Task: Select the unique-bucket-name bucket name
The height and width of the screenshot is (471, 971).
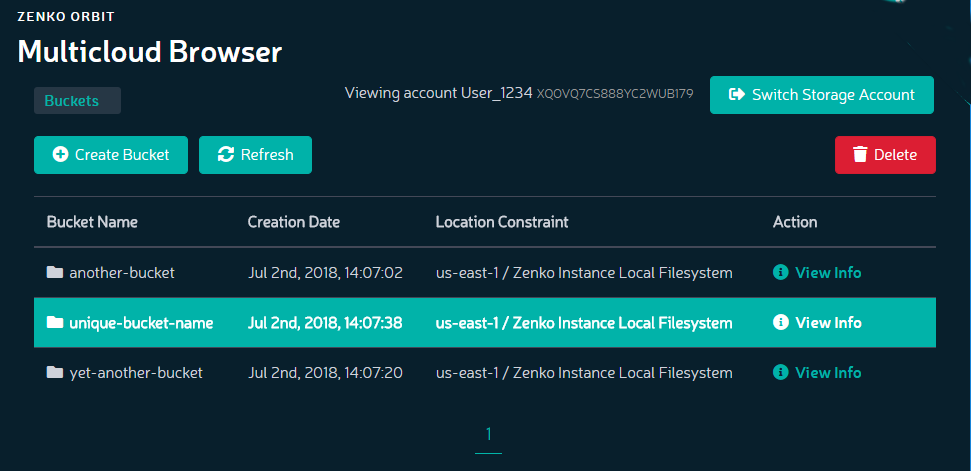Action: [141, 322]
